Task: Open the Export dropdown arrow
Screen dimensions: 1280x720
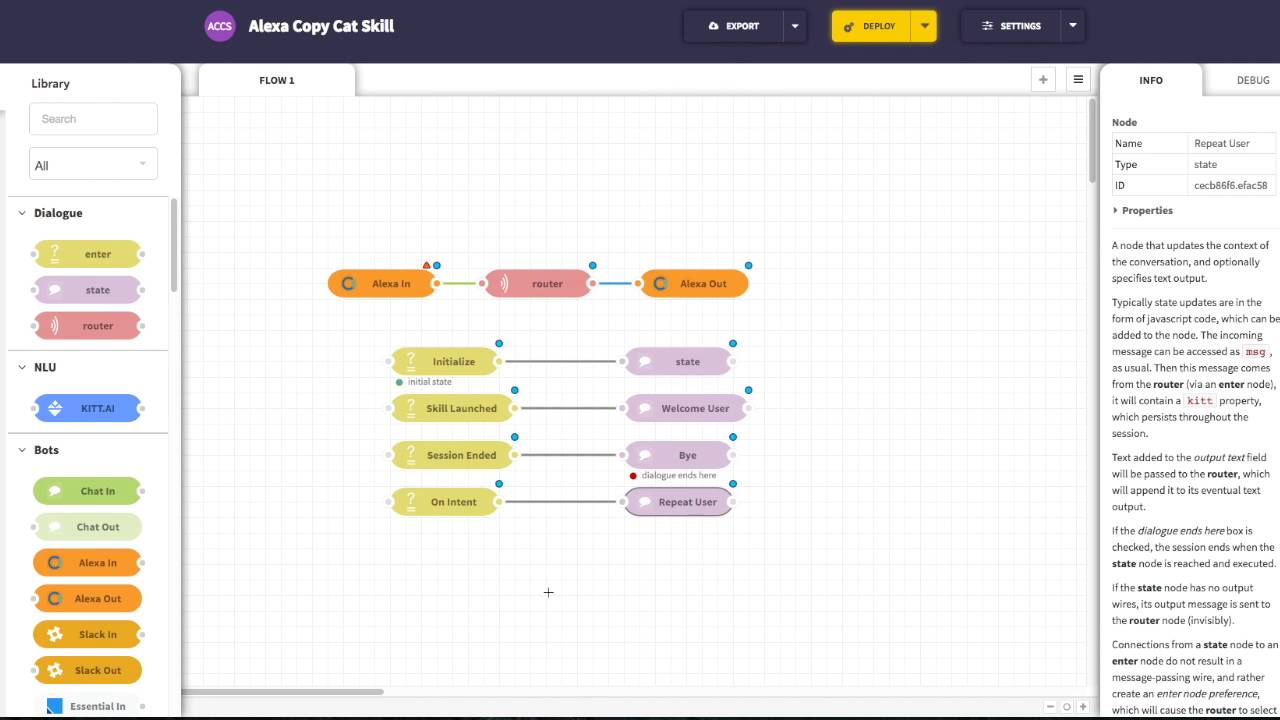Action: pyautogui.click(x=795, y=26)
